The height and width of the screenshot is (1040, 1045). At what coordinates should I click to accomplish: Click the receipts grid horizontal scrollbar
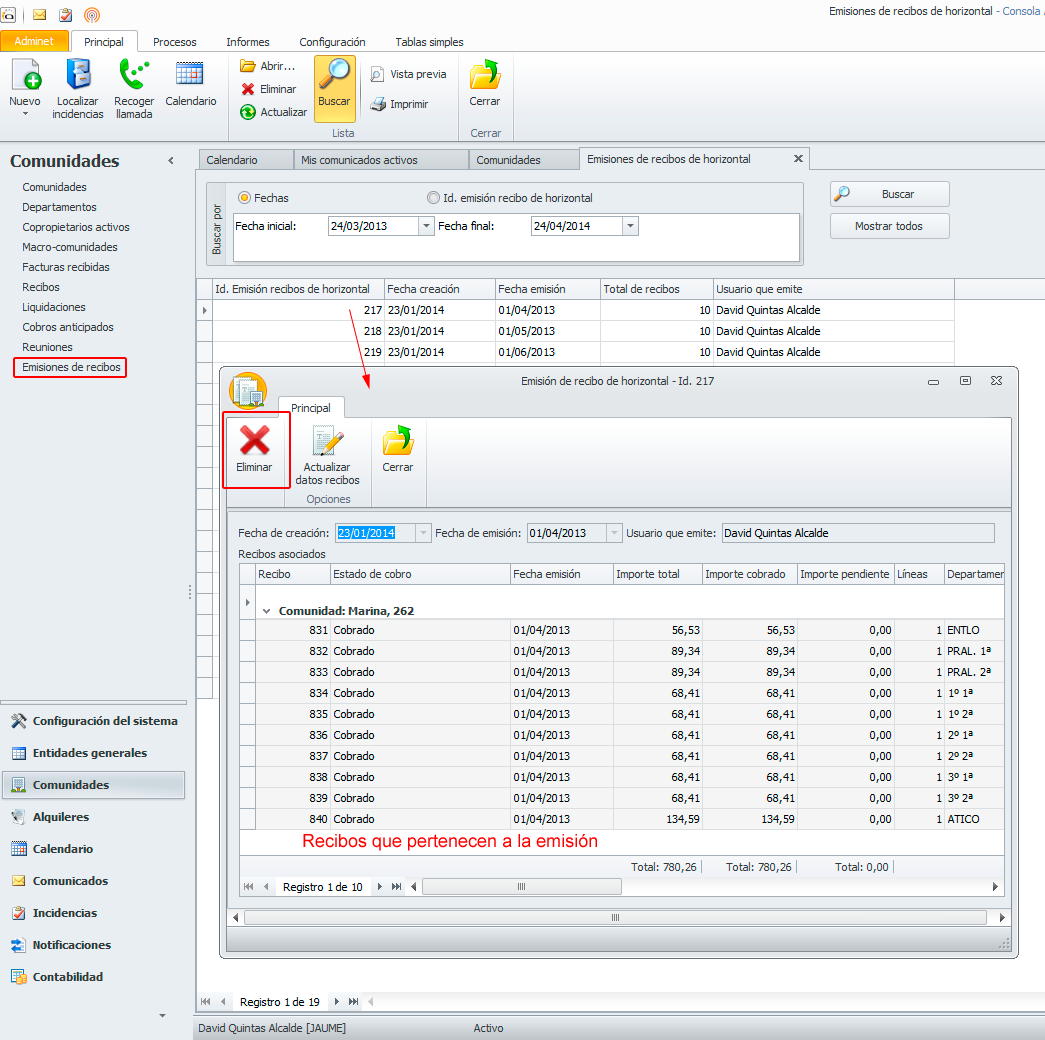click(x=520, y=887)
